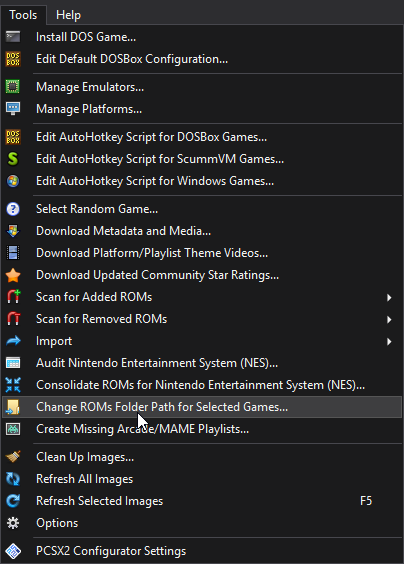
Task: Select Edit AutoHotkey Script for ScummVM Games
Action: coord(202,159)
